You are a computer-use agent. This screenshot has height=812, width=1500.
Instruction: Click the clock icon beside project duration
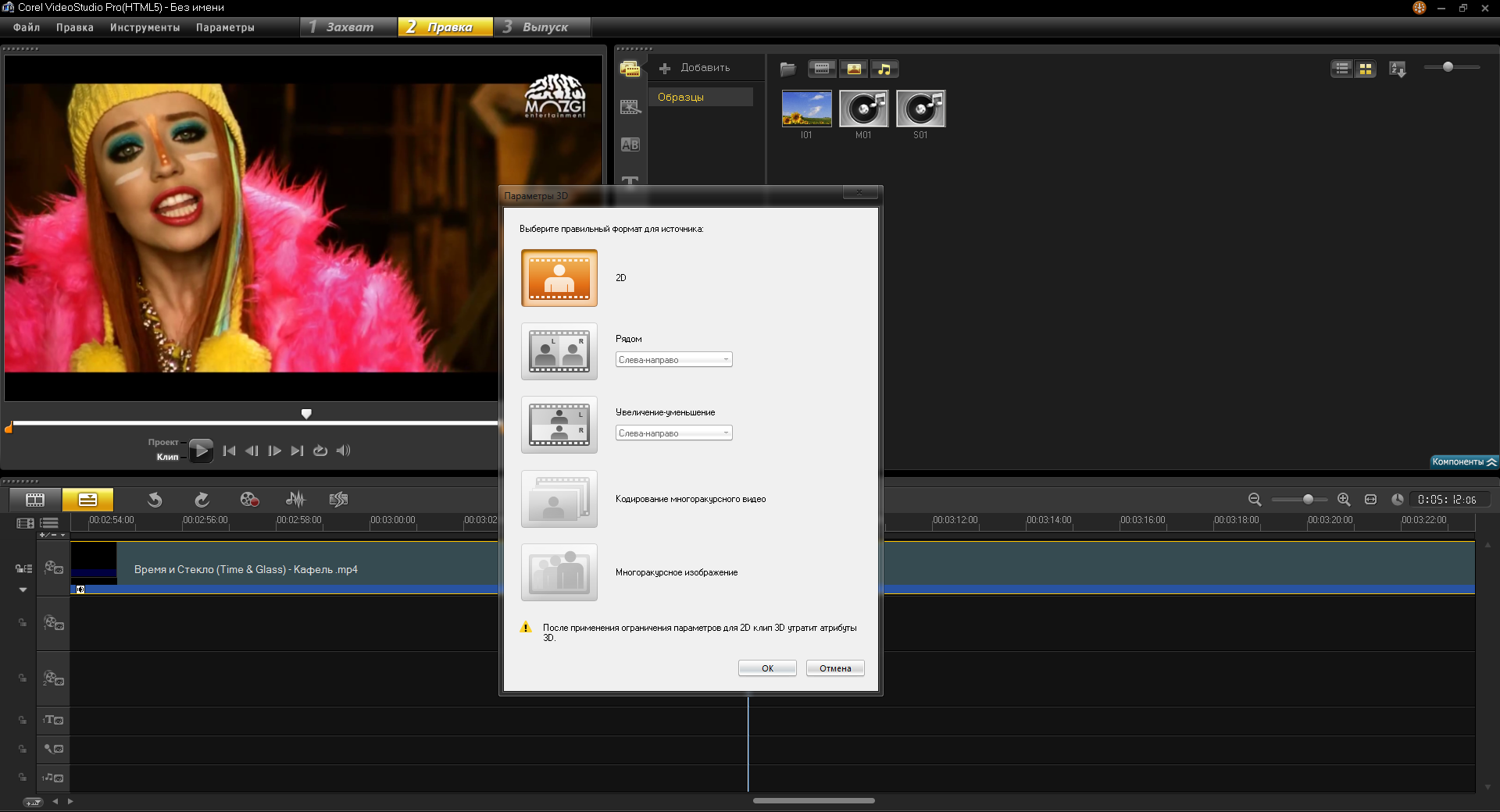point(1397,500)
